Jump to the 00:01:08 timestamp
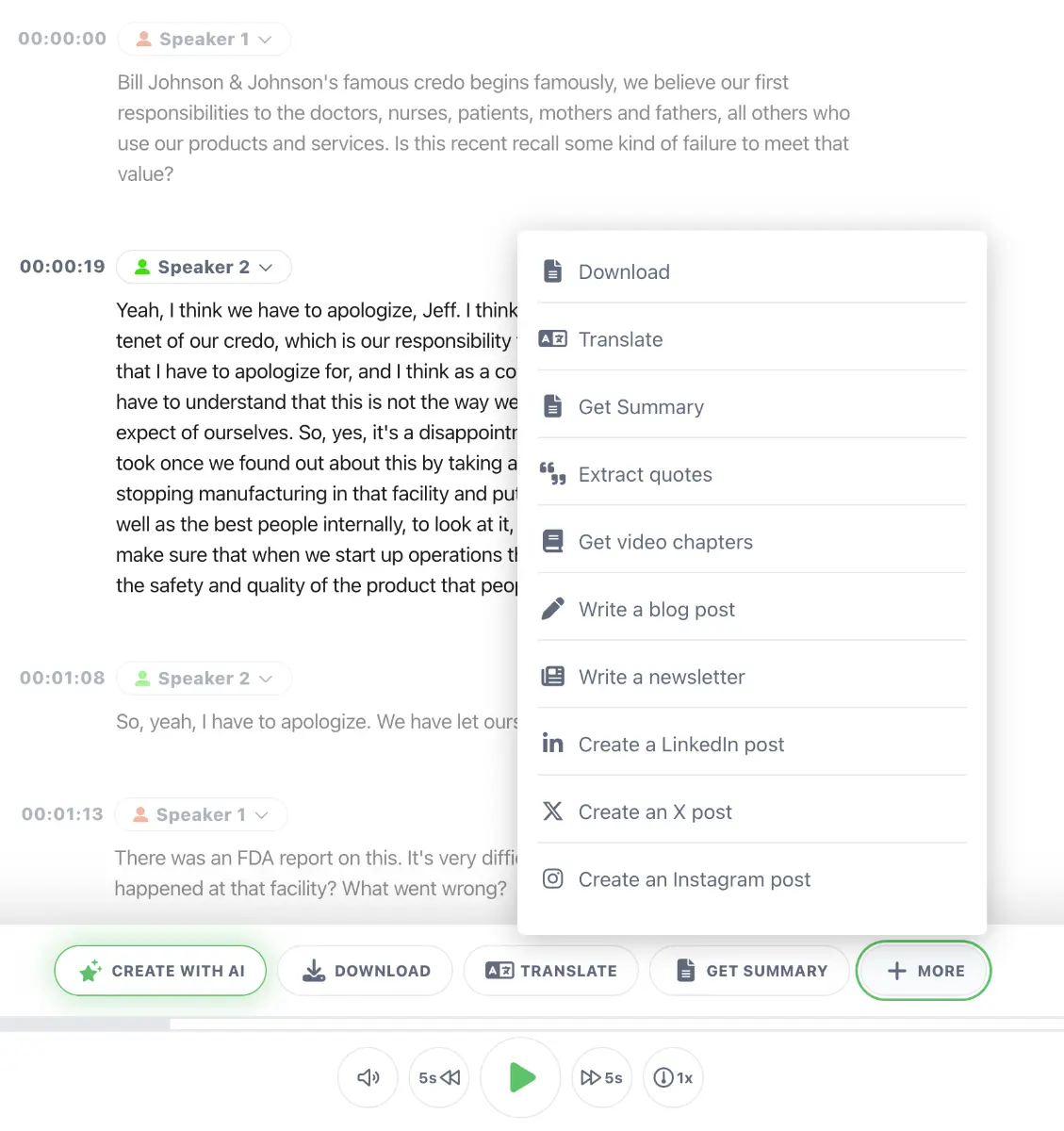The height and width of the screenshot is (1131, 1064). click(x=62, y=678)
